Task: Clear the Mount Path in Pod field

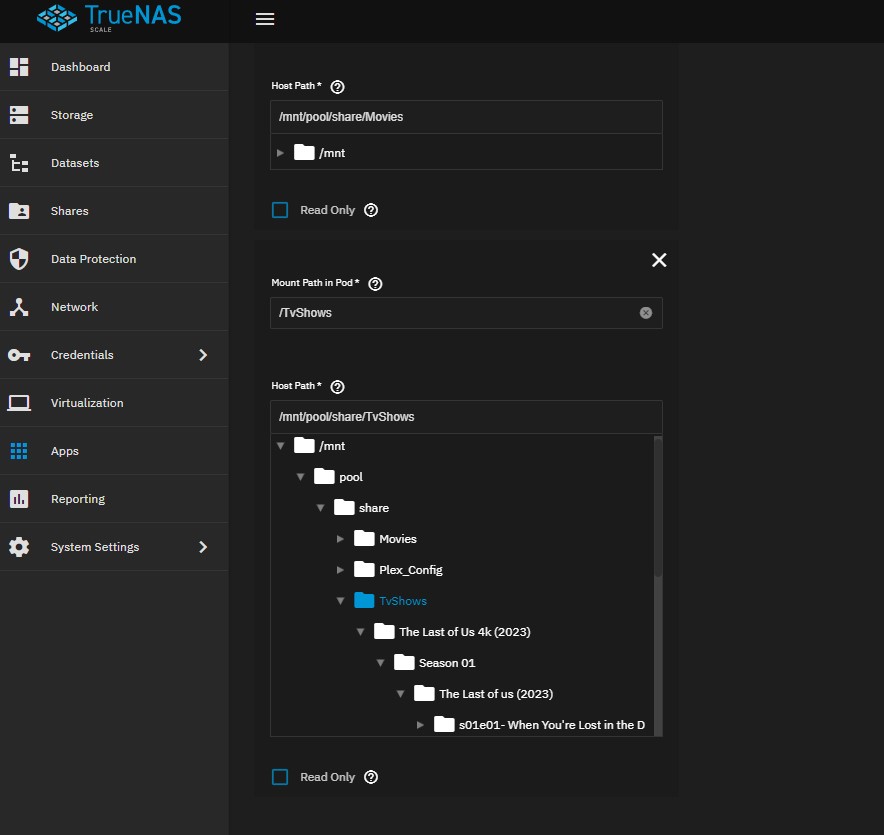Action: [x=646, y=313]
